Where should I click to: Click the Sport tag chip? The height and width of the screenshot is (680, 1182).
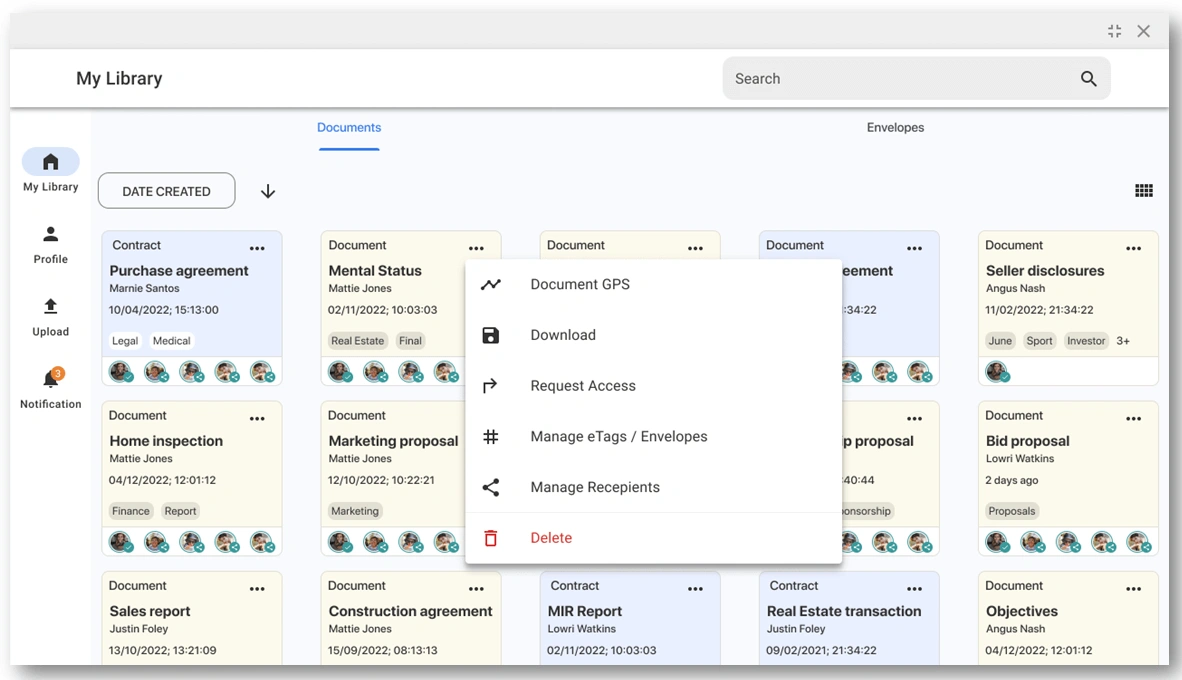[1040, 341]
